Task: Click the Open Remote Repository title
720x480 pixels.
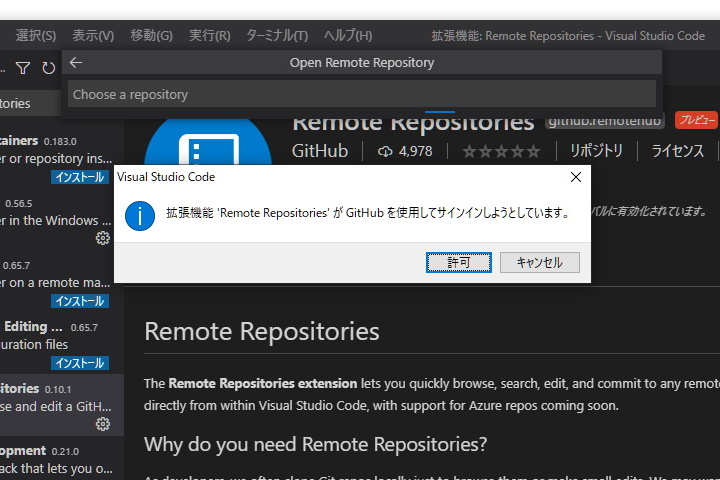Action: click(x=362, y=62)
